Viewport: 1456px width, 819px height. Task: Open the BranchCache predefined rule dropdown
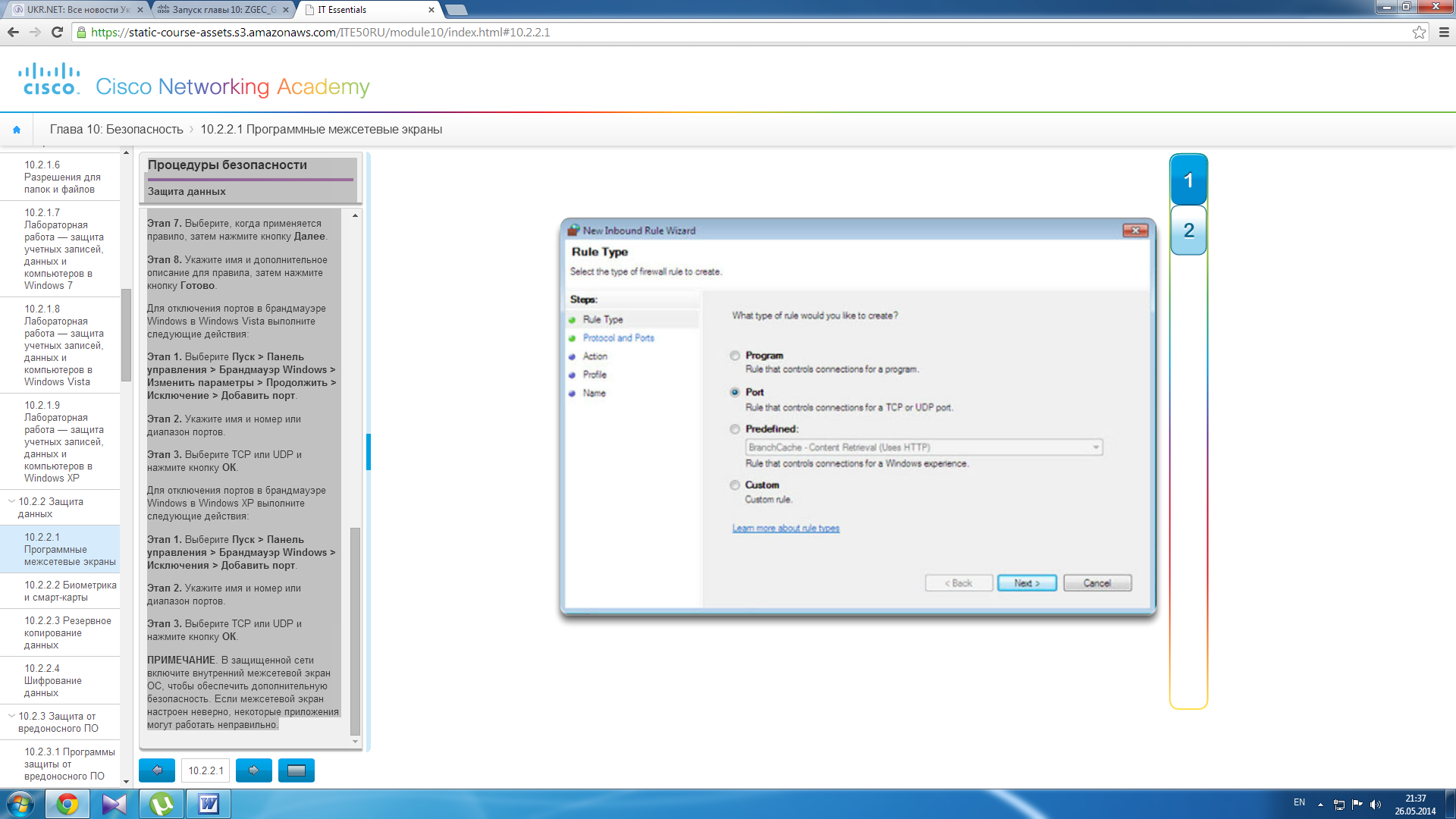coord(924,447)
